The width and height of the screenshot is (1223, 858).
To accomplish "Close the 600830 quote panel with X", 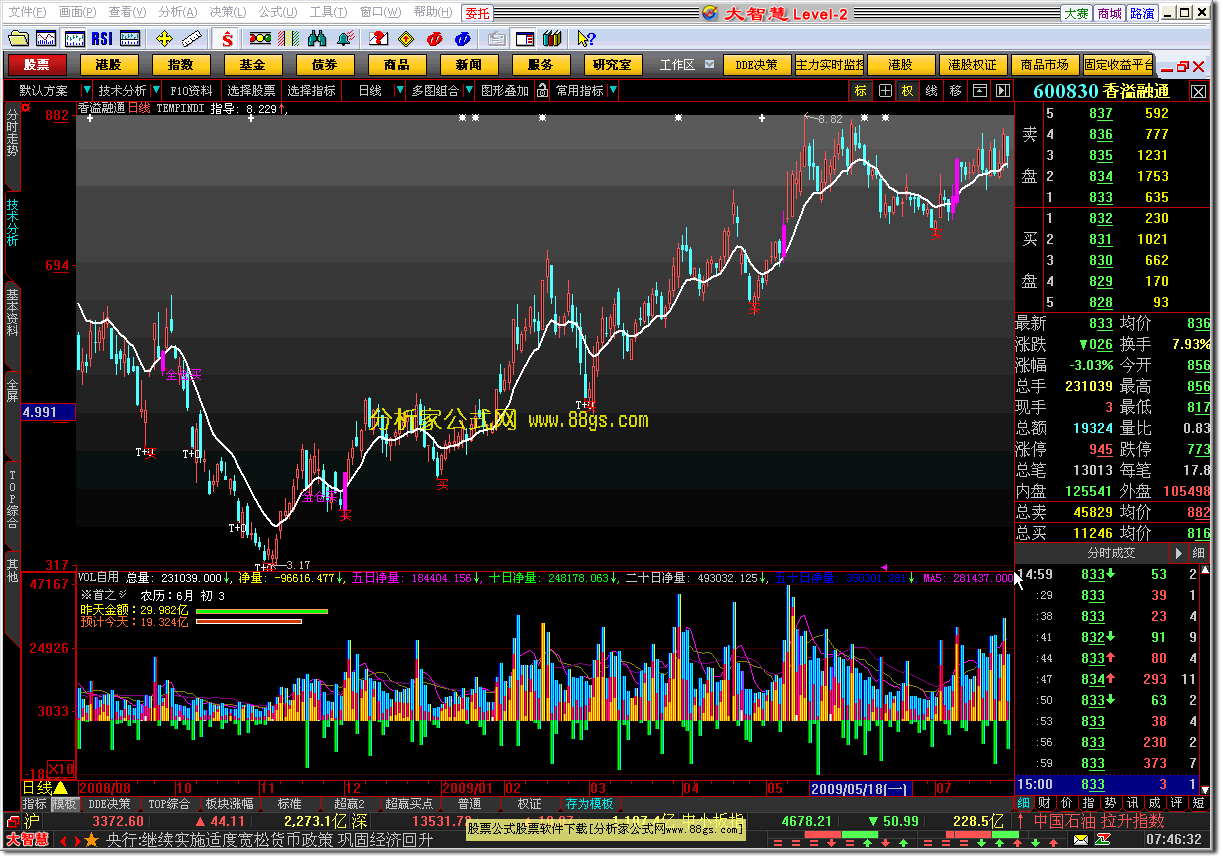I will [1199, 91].
